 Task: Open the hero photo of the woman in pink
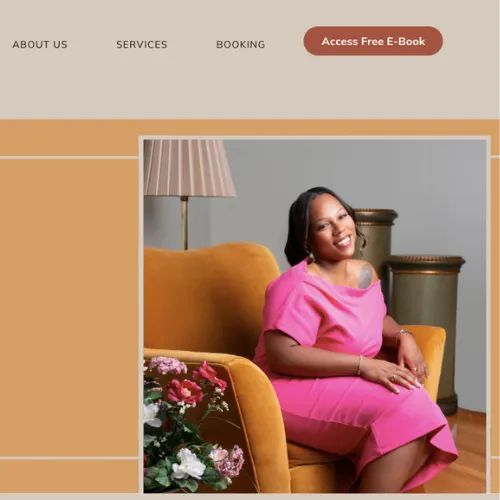tap(315, 316)
